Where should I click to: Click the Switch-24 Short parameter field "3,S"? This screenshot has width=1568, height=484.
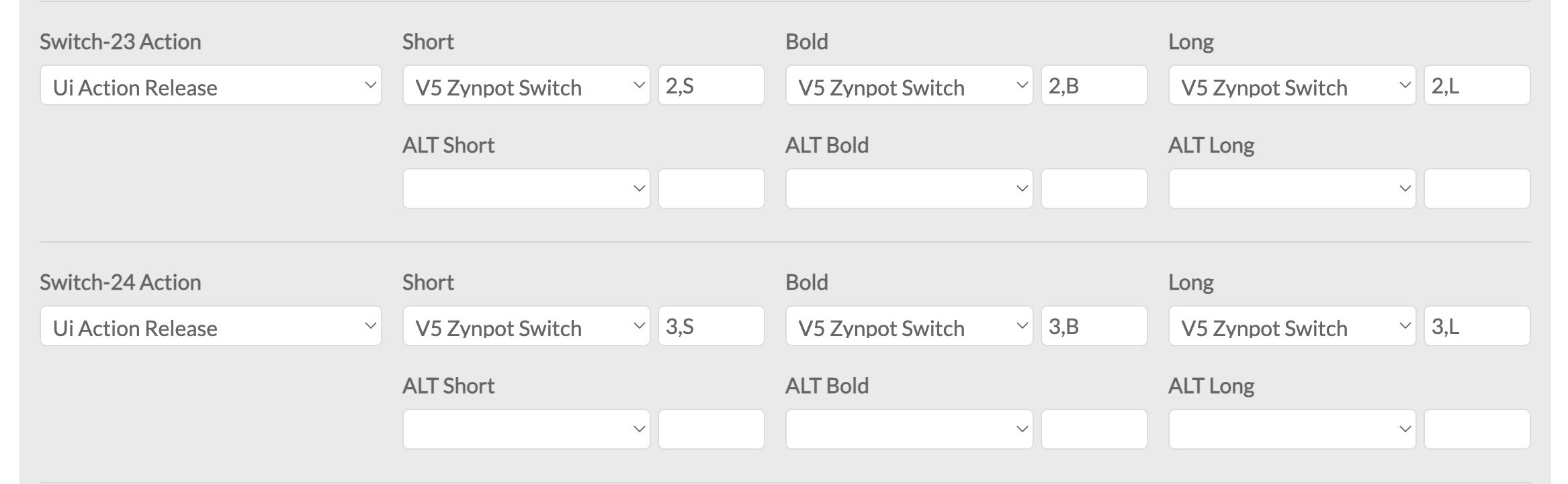[x=711, y=326]
